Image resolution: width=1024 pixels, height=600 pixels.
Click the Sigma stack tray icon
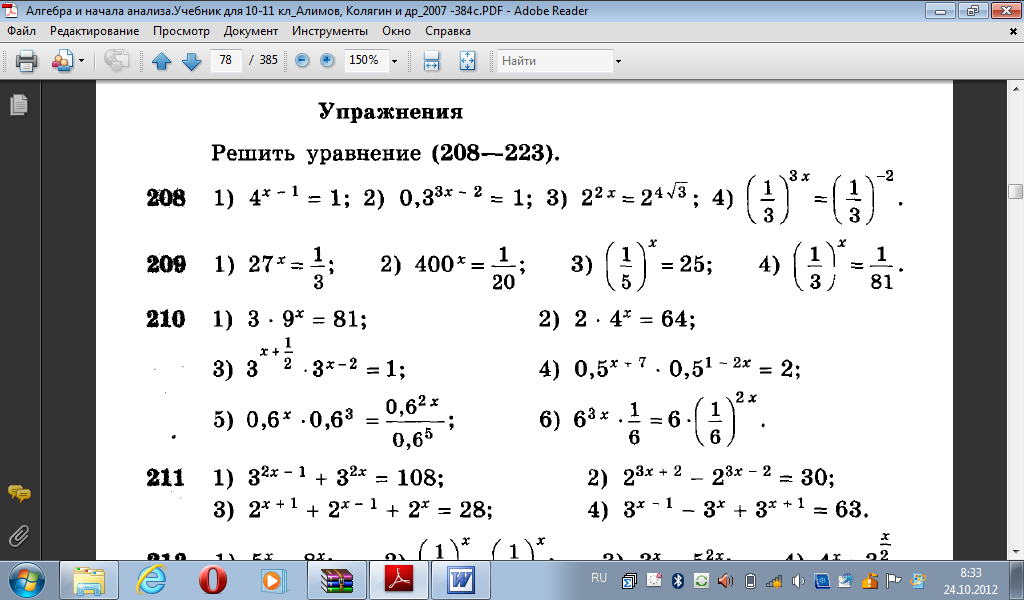pos(630,580)
